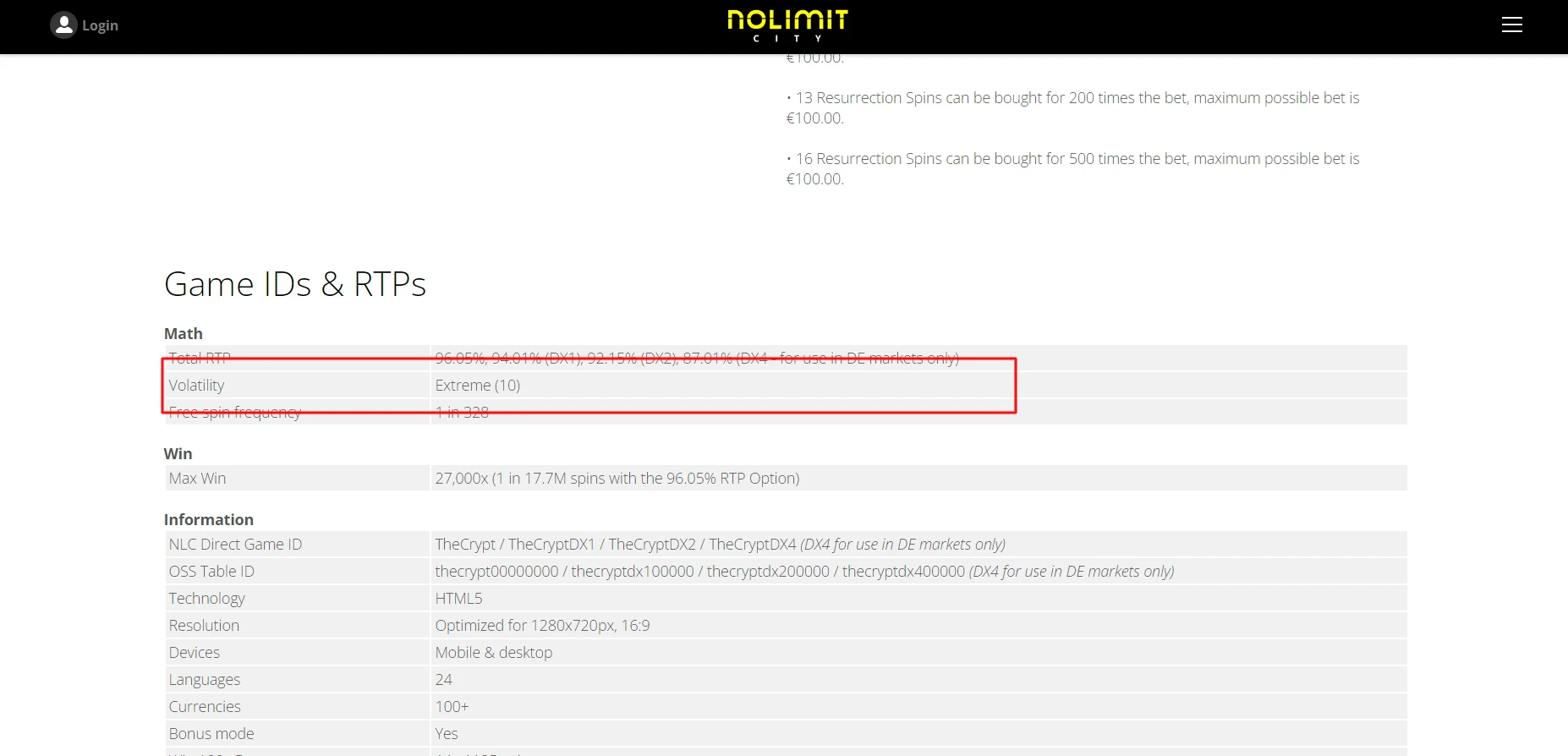Click the Volatility row label
The image size is (1568, 756).
tap(196, 385)
